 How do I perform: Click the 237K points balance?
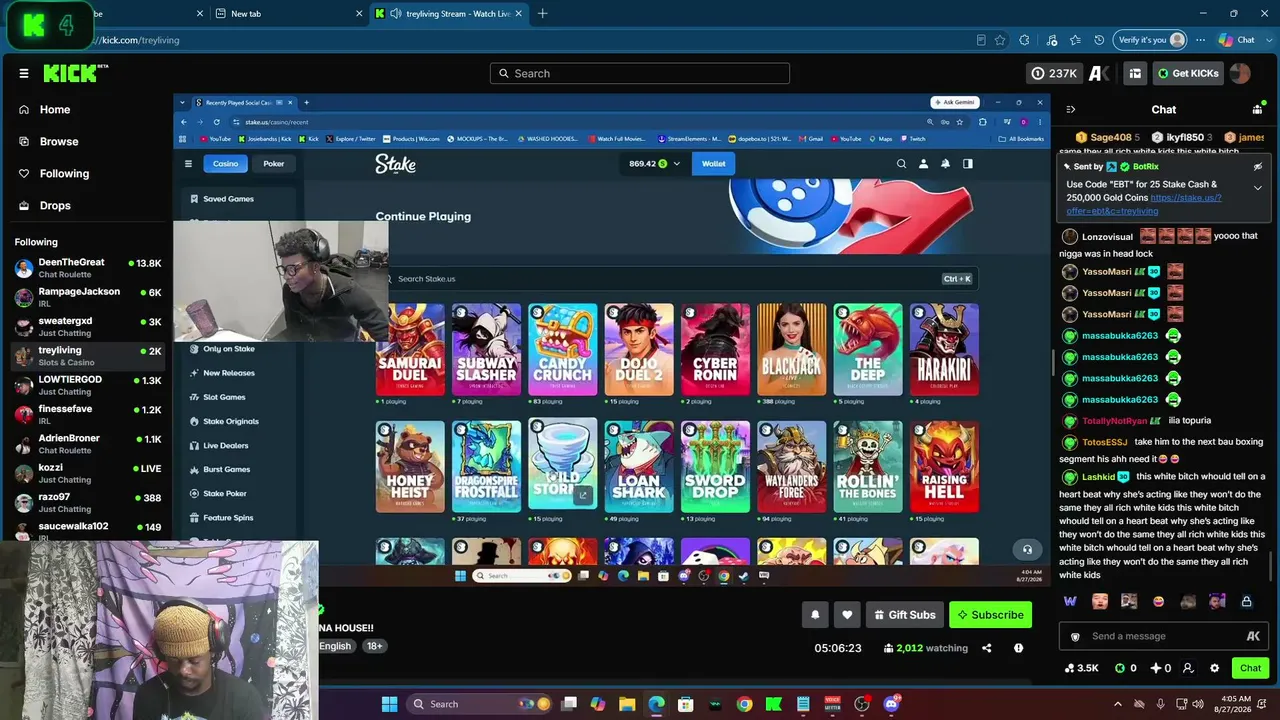pos(1054,73)
